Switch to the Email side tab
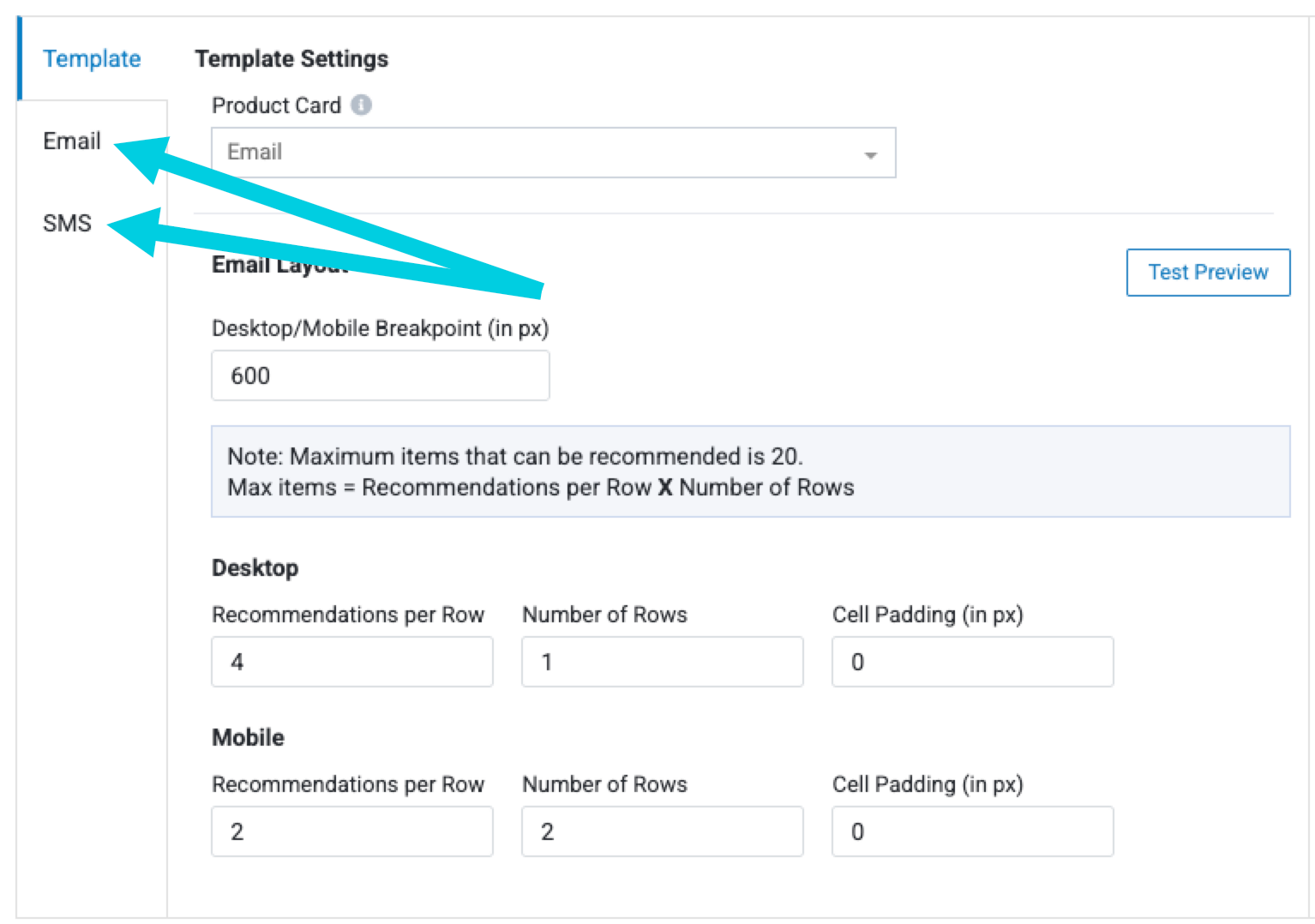The width and height of the screenshot is (1315, 924). (x=72, y=141)
